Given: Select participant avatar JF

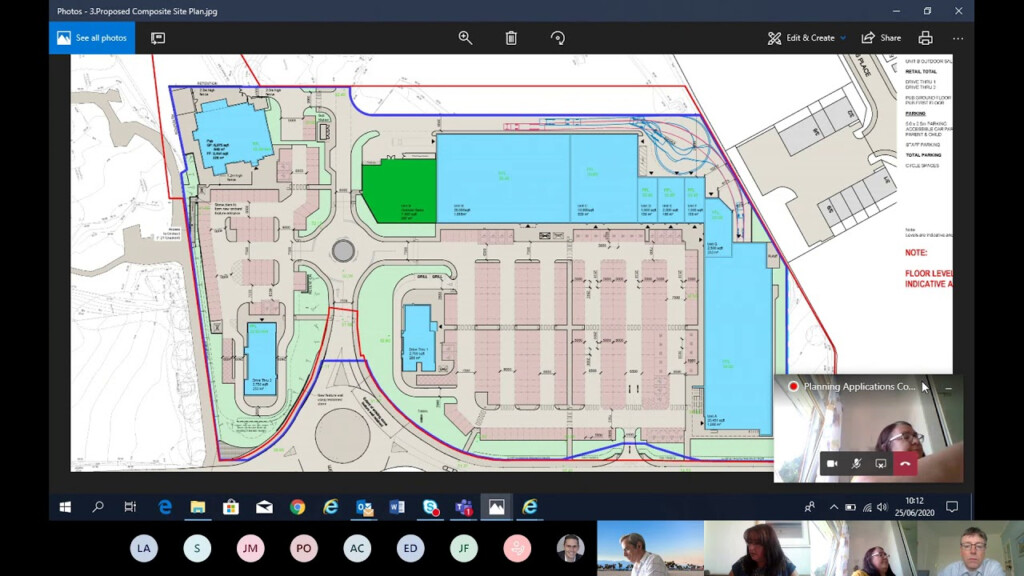Looking at the screenshot, I should click(464, 549).
